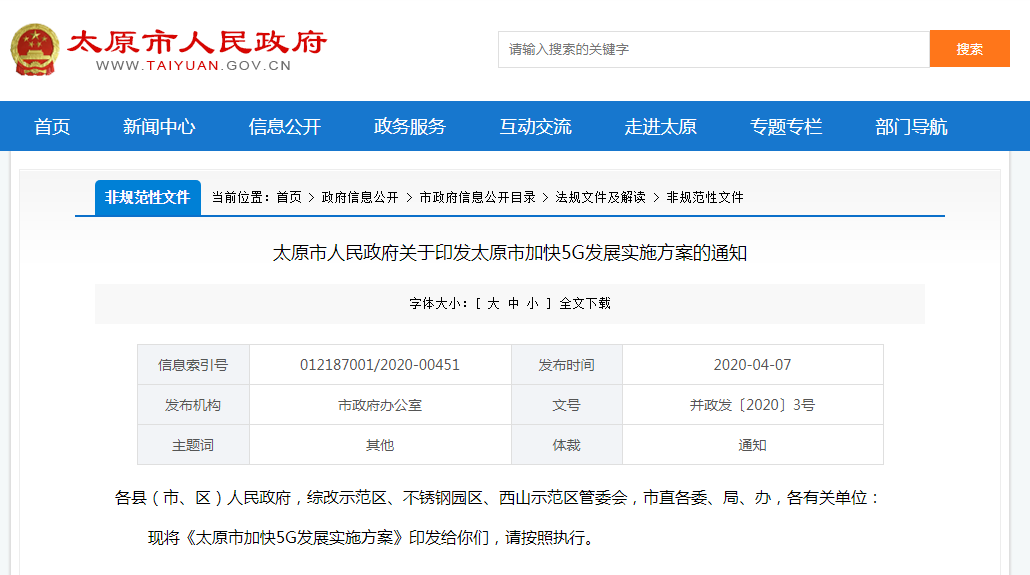
Task: Click the last breadcrumb 非规范性文件
Action: coord(705,197)
